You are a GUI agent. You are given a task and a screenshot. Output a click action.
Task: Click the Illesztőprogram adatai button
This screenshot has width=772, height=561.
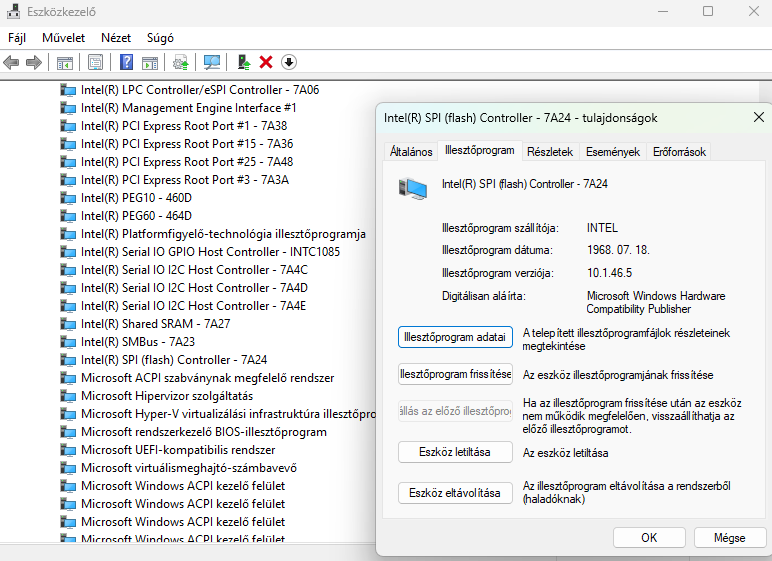(455, 337)
